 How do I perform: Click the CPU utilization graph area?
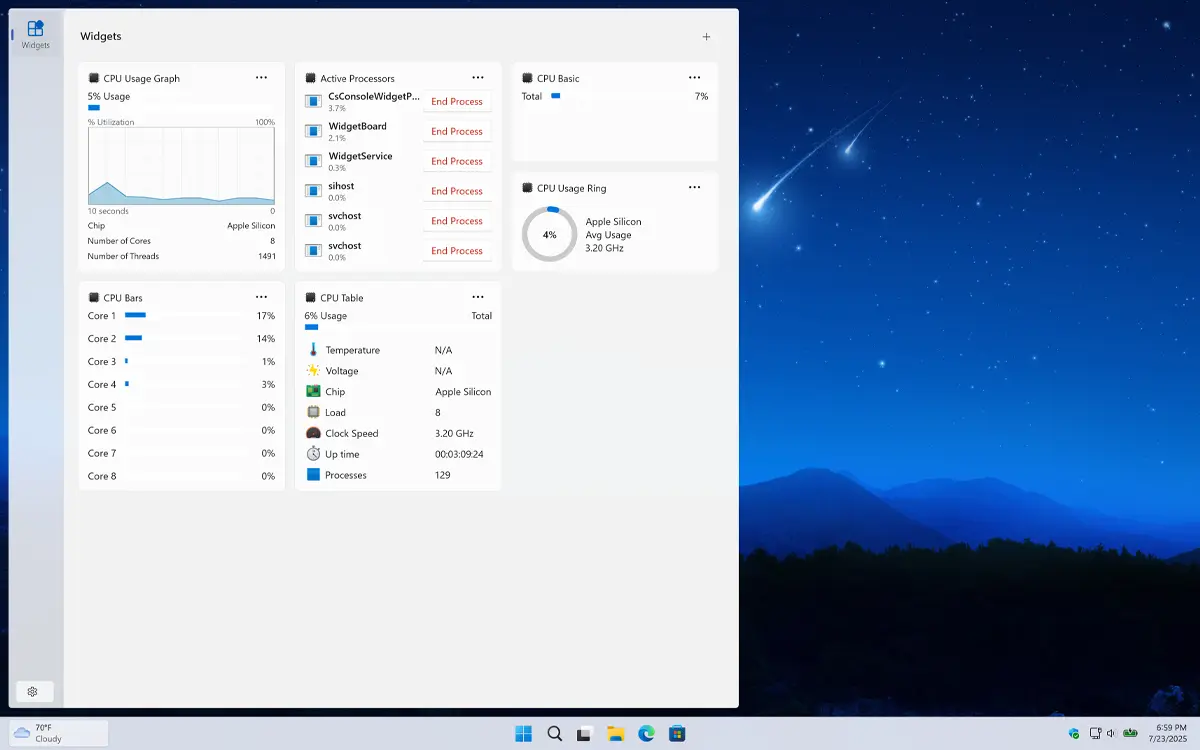point(181,166)
